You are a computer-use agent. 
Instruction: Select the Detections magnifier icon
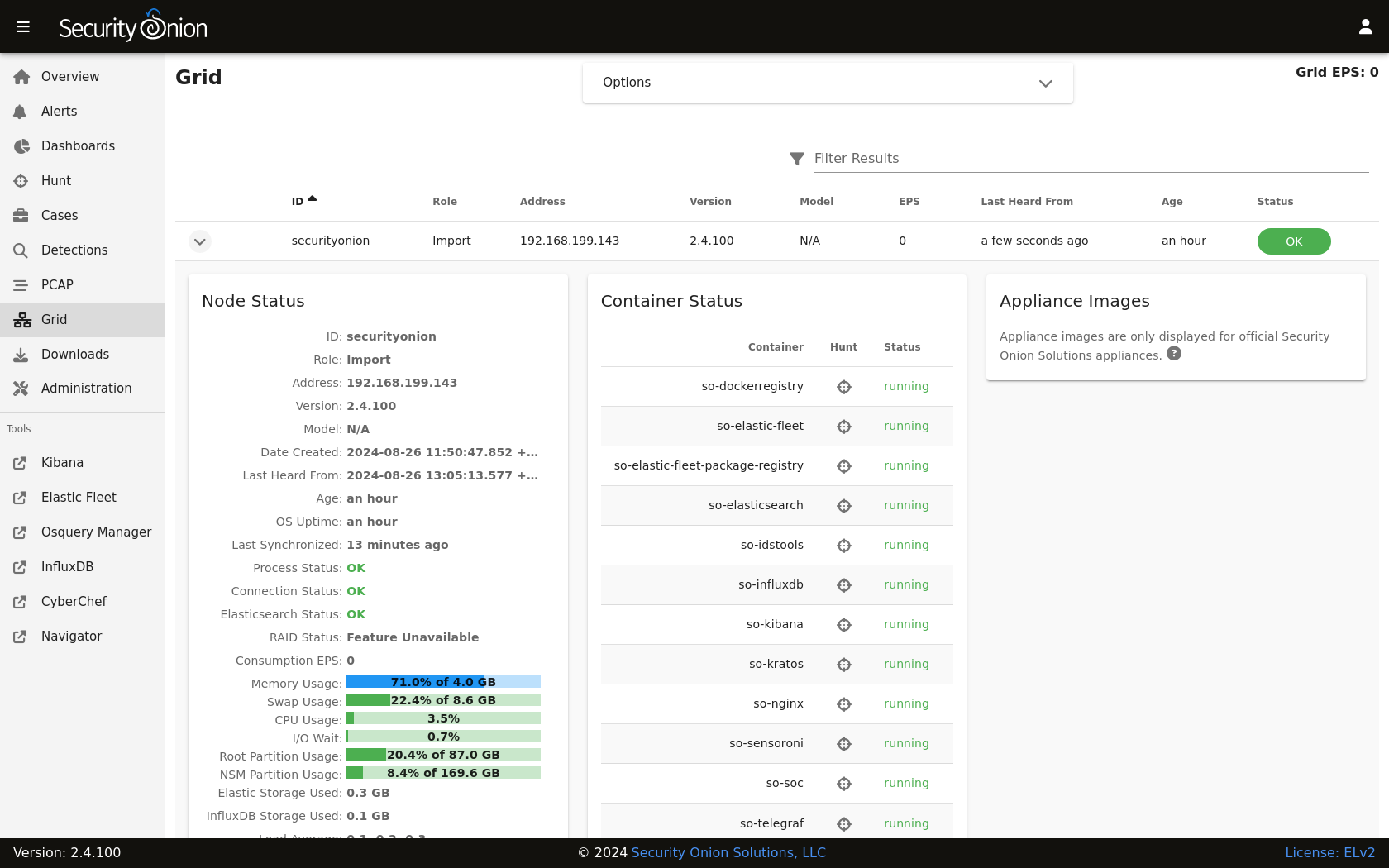click(21, 250)
